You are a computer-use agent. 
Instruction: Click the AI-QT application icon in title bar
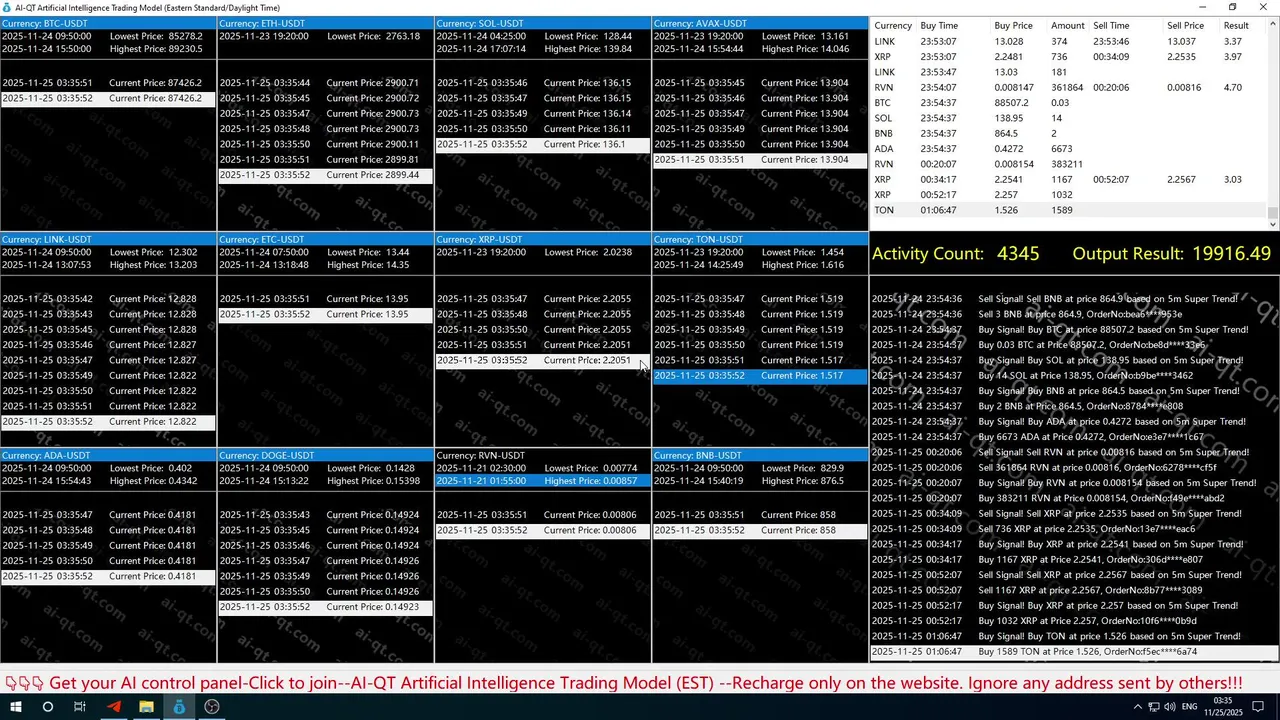(7, 7)
